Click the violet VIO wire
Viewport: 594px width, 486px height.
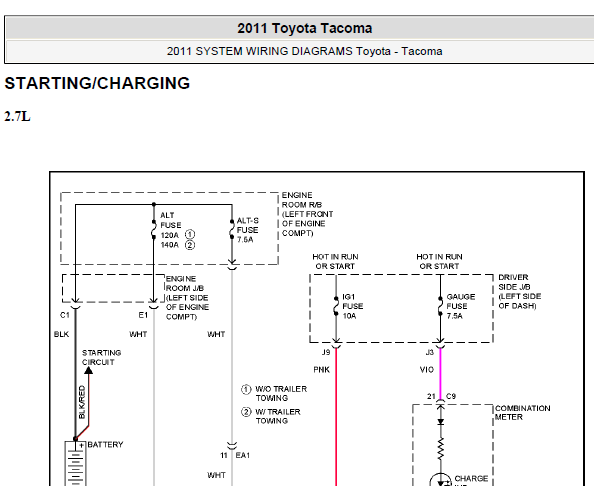440,373
